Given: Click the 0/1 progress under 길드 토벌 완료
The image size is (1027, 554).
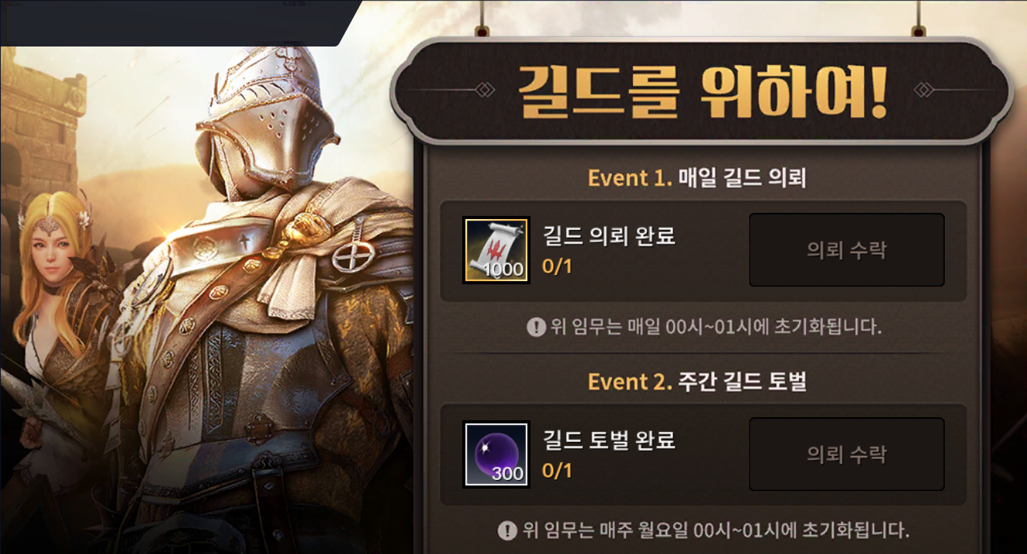Looking at the screenshot, I should pyautogui.click(x=557, y=471).
